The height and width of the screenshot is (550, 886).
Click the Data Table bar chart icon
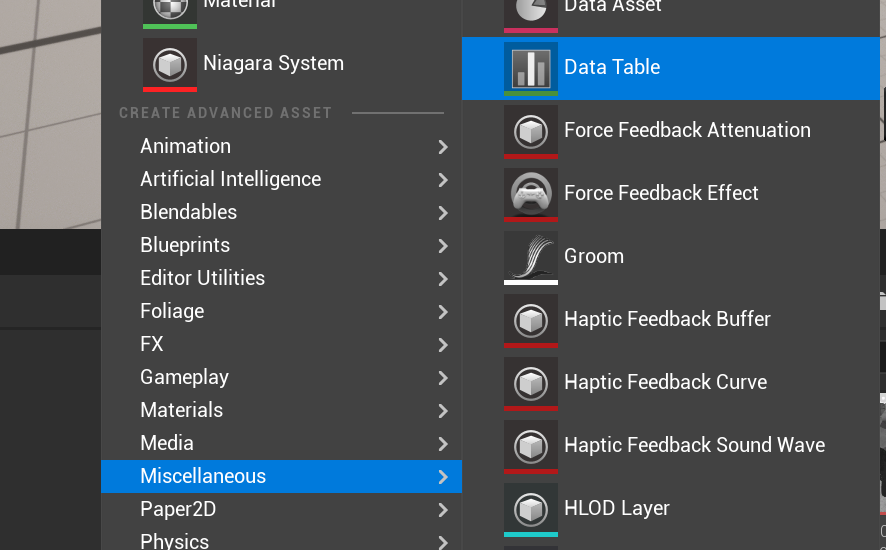pos(530,68)
